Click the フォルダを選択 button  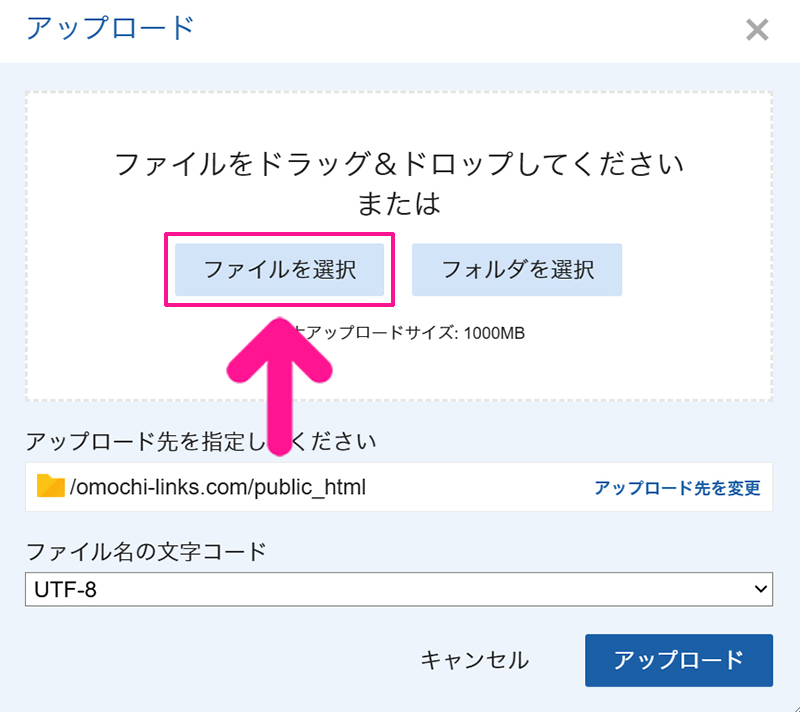[517, 269]
